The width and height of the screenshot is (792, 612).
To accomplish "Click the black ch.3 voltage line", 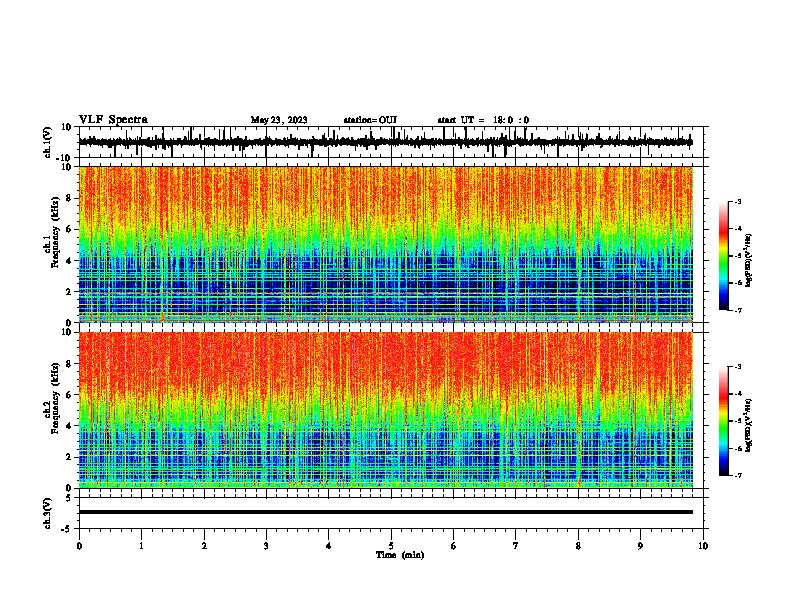I will (x=385, y=512).
